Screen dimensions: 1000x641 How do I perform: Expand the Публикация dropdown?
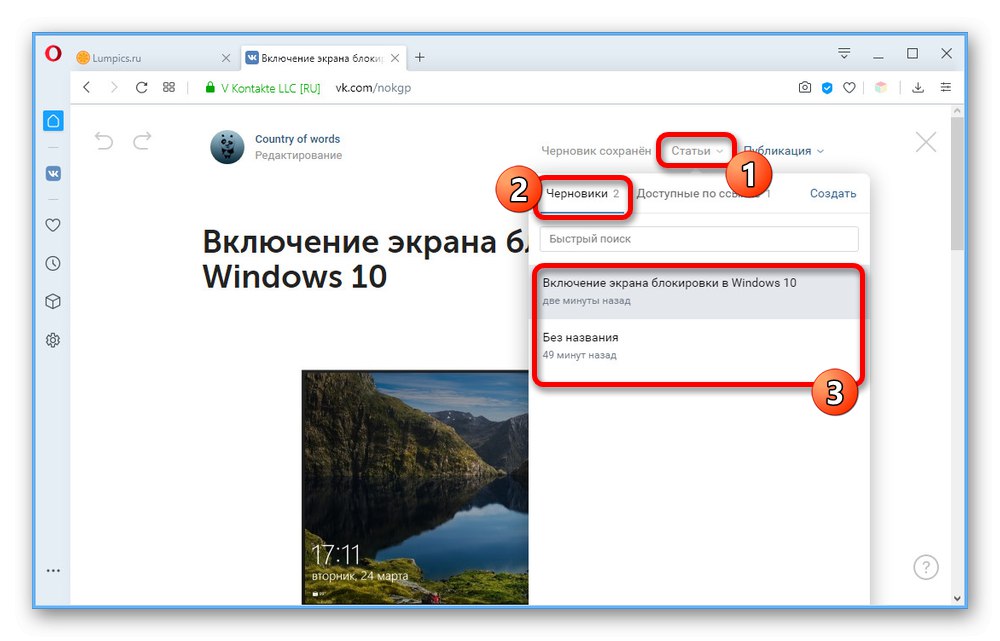784,151
